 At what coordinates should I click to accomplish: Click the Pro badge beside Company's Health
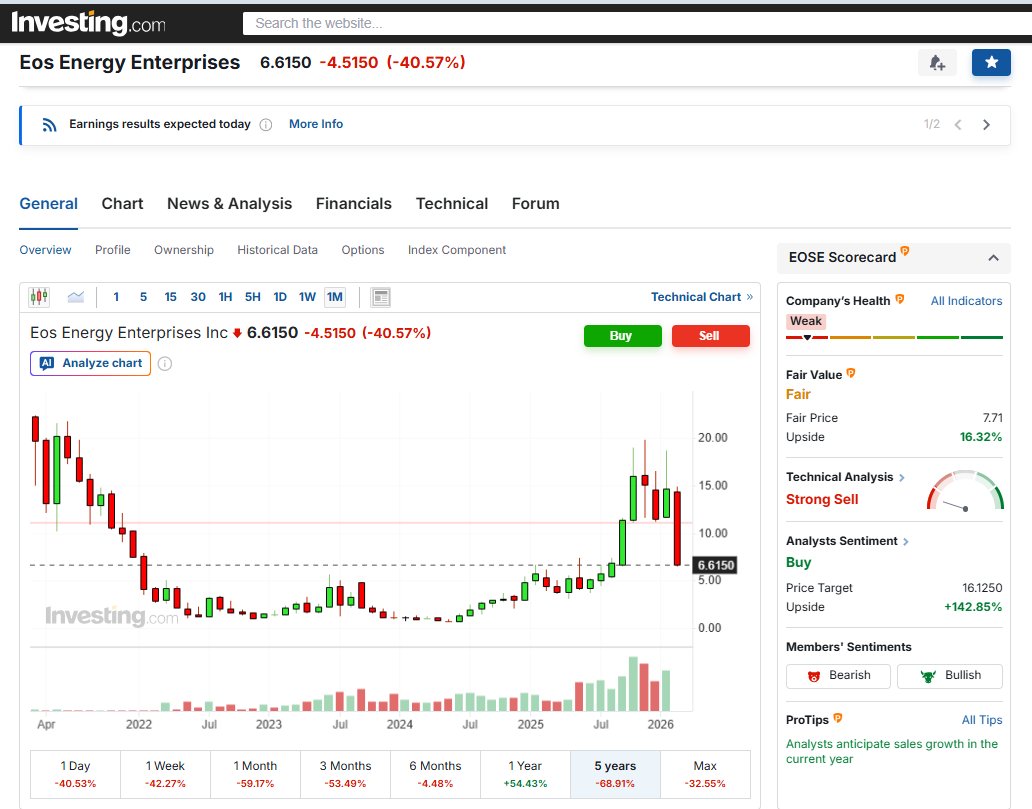(900, 300)
